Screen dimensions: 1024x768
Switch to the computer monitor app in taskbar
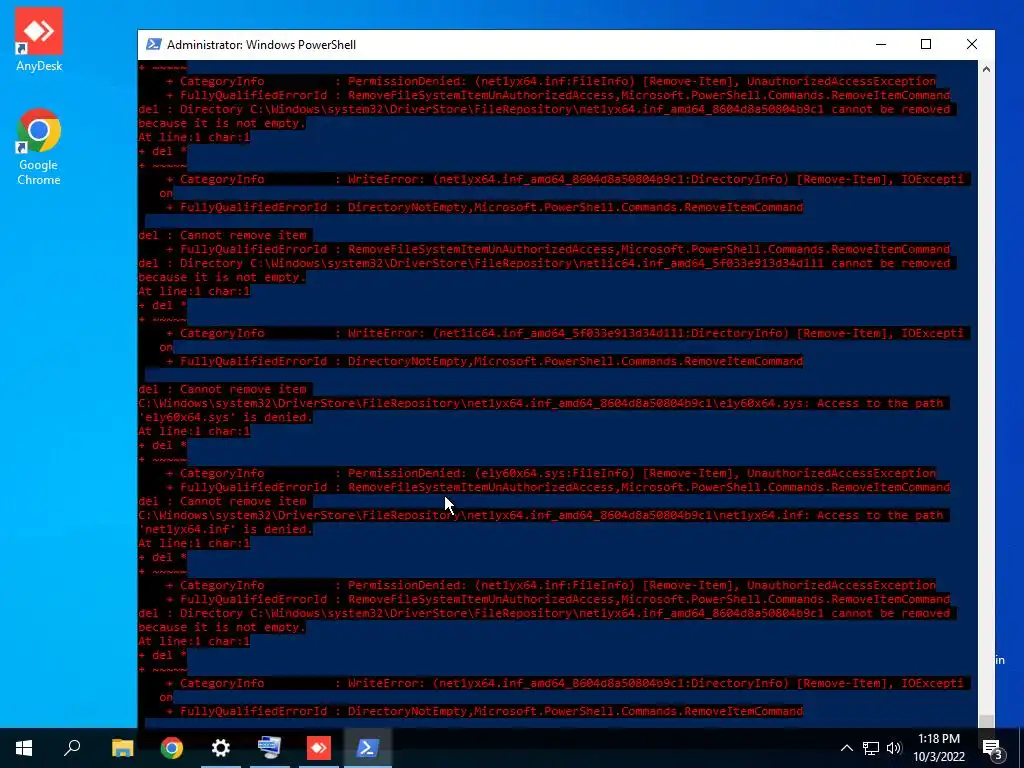270,748
